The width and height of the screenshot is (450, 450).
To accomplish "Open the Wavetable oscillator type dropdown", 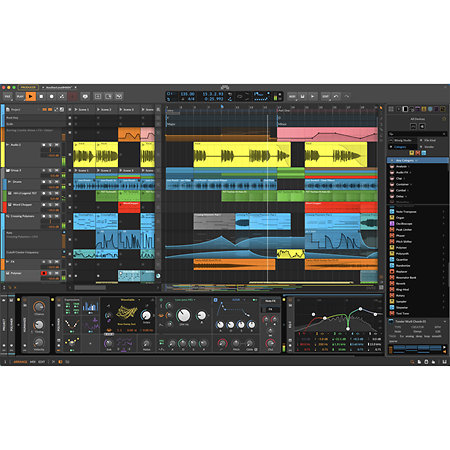I will coord(139,300).
